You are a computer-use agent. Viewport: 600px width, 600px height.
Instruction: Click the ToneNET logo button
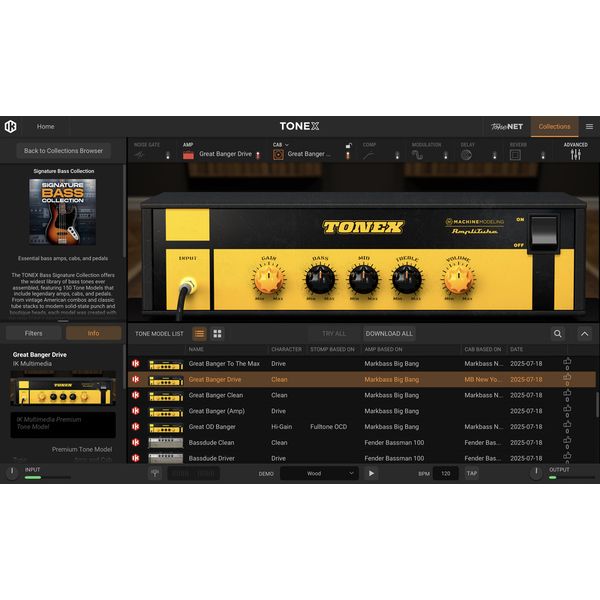point(506,127)
